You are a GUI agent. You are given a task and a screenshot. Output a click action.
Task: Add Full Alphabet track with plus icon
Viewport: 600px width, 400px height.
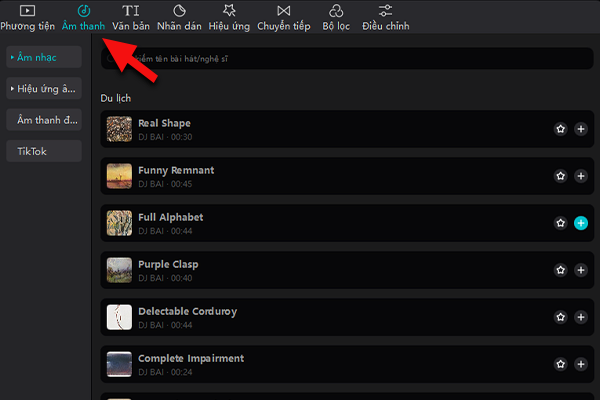tap(581, 223)
